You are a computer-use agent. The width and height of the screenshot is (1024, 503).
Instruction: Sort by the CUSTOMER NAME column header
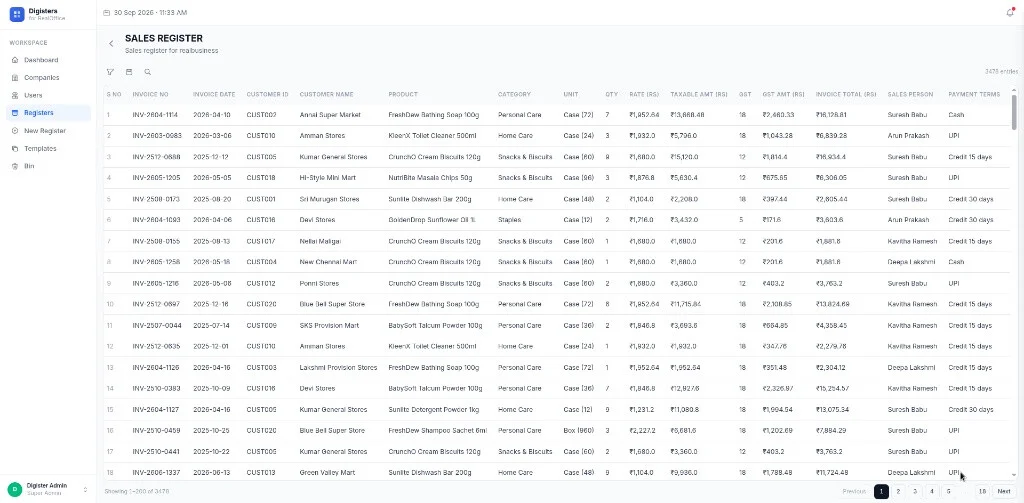[326, 95]
